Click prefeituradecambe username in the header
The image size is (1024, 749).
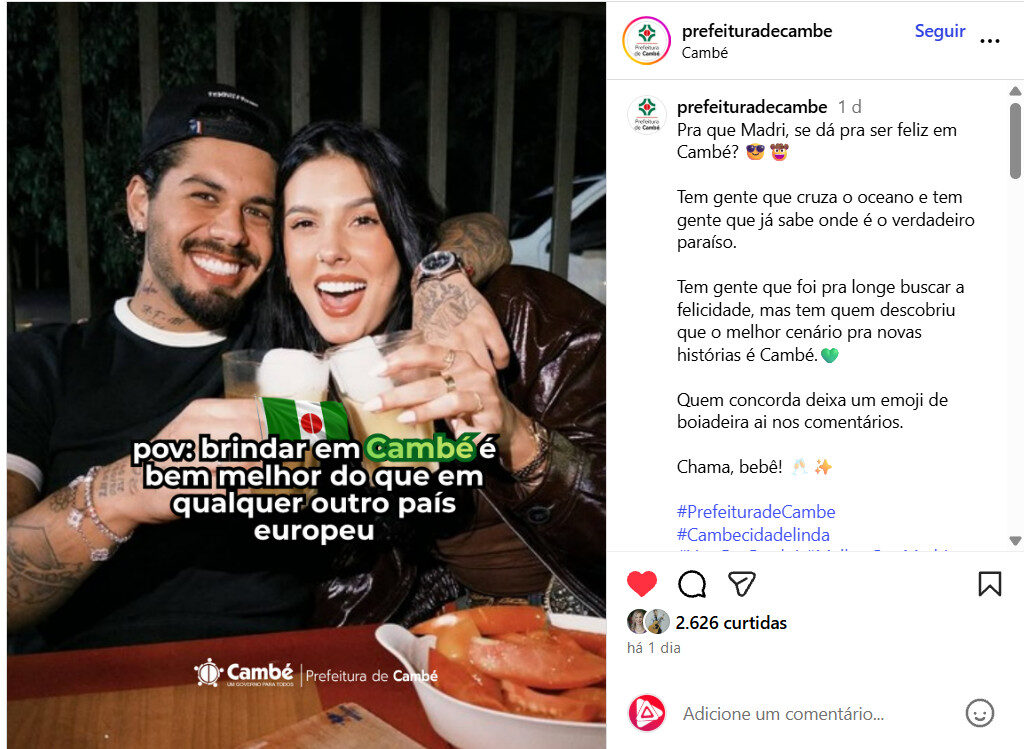coord(757,31)
